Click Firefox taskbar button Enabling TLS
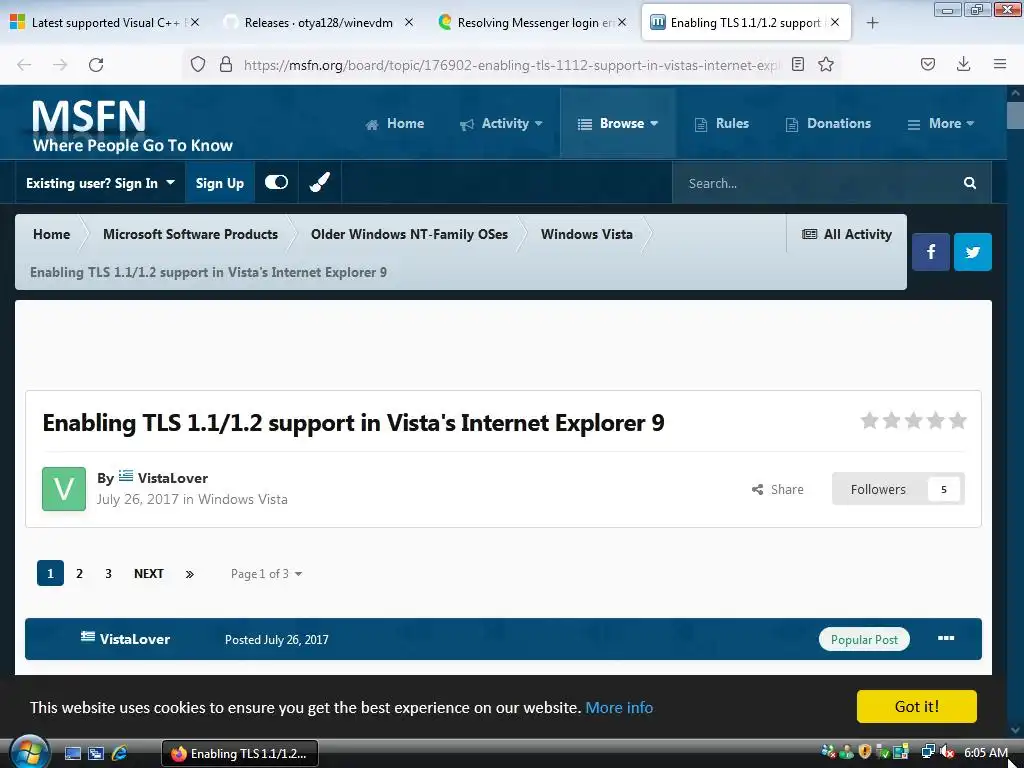The height and width of the screenshot is (768, 1024). (240, 754)
